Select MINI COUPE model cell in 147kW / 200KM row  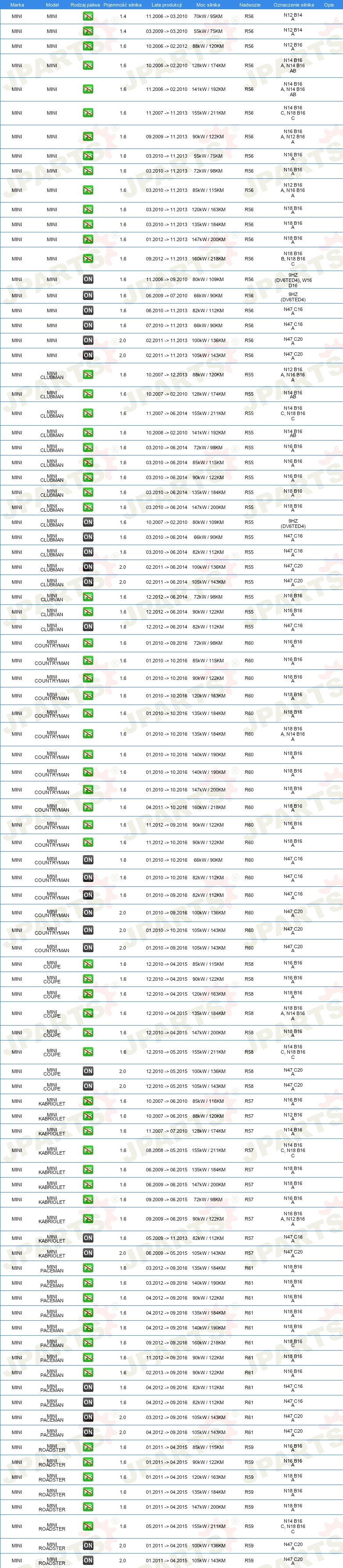52,1032
